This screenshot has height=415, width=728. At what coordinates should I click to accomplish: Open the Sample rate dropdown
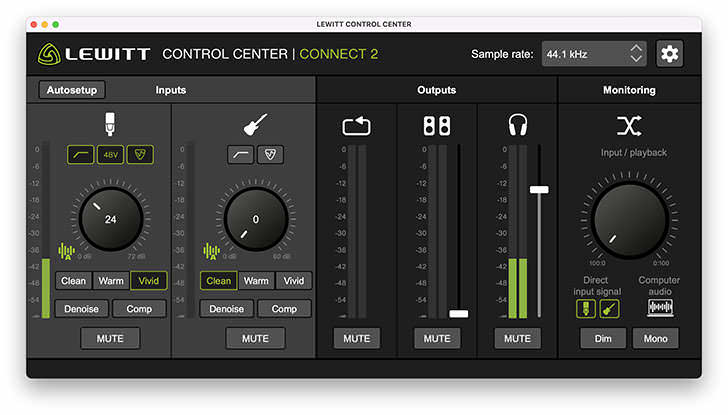tap(594, 54)
